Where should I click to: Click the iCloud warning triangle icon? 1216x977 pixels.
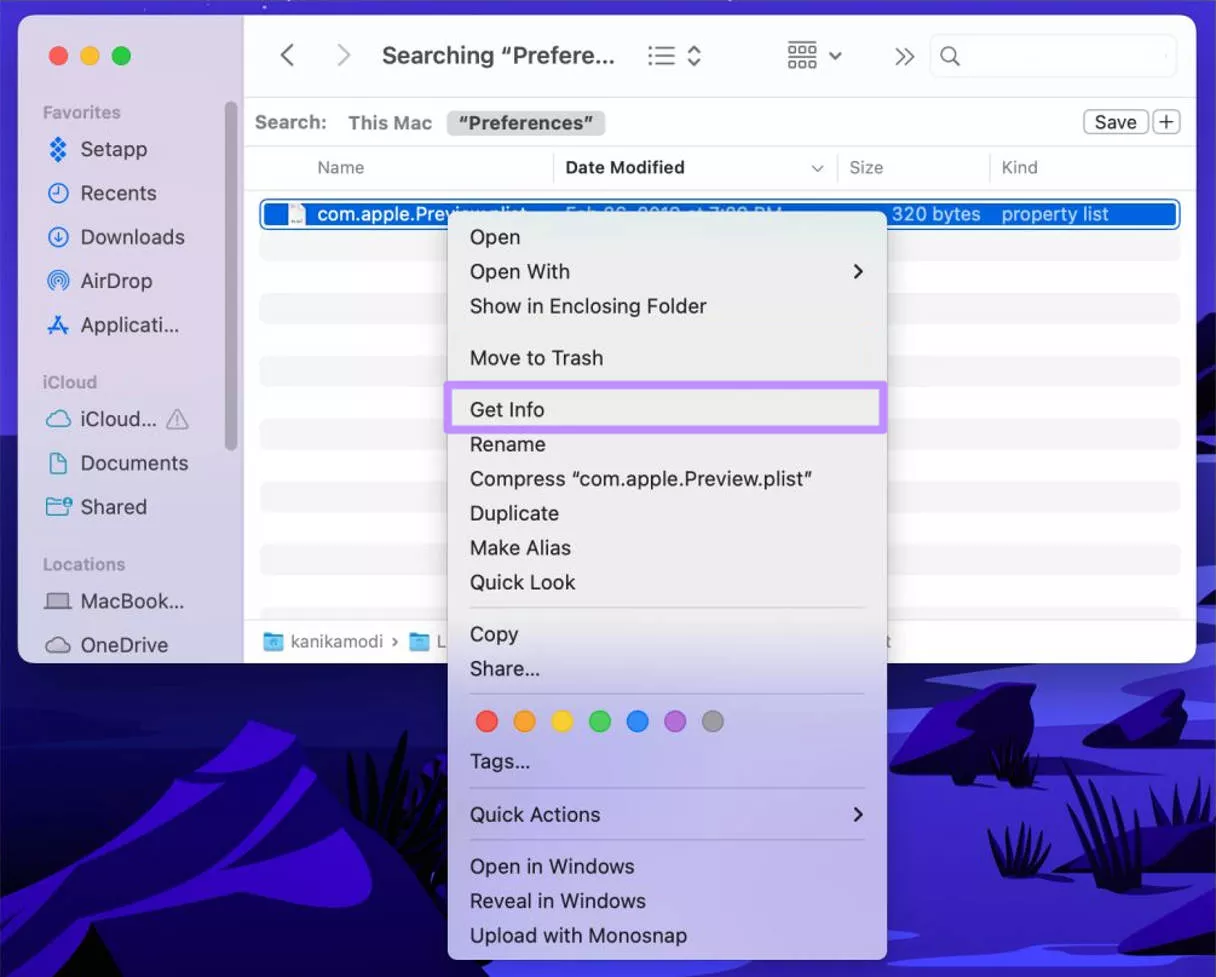coord(177,419)
